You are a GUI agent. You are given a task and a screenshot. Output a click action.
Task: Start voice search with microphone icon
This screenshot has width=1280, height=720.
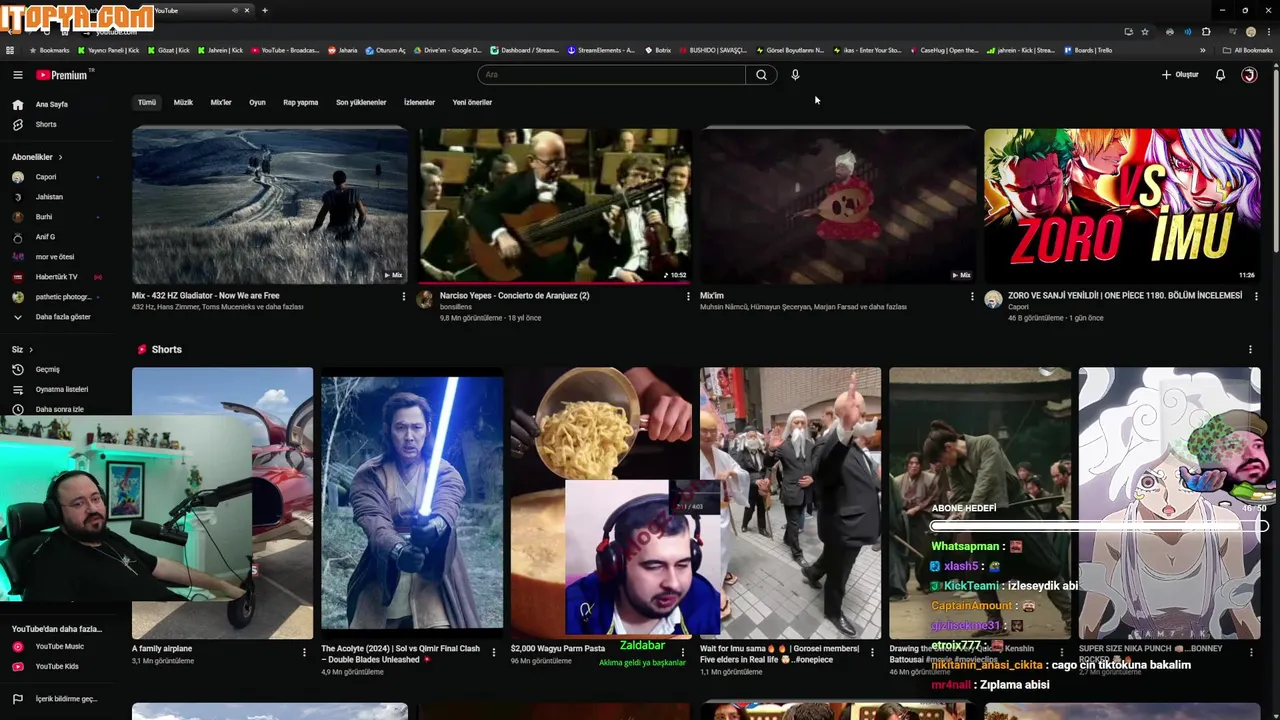[795, 75]
